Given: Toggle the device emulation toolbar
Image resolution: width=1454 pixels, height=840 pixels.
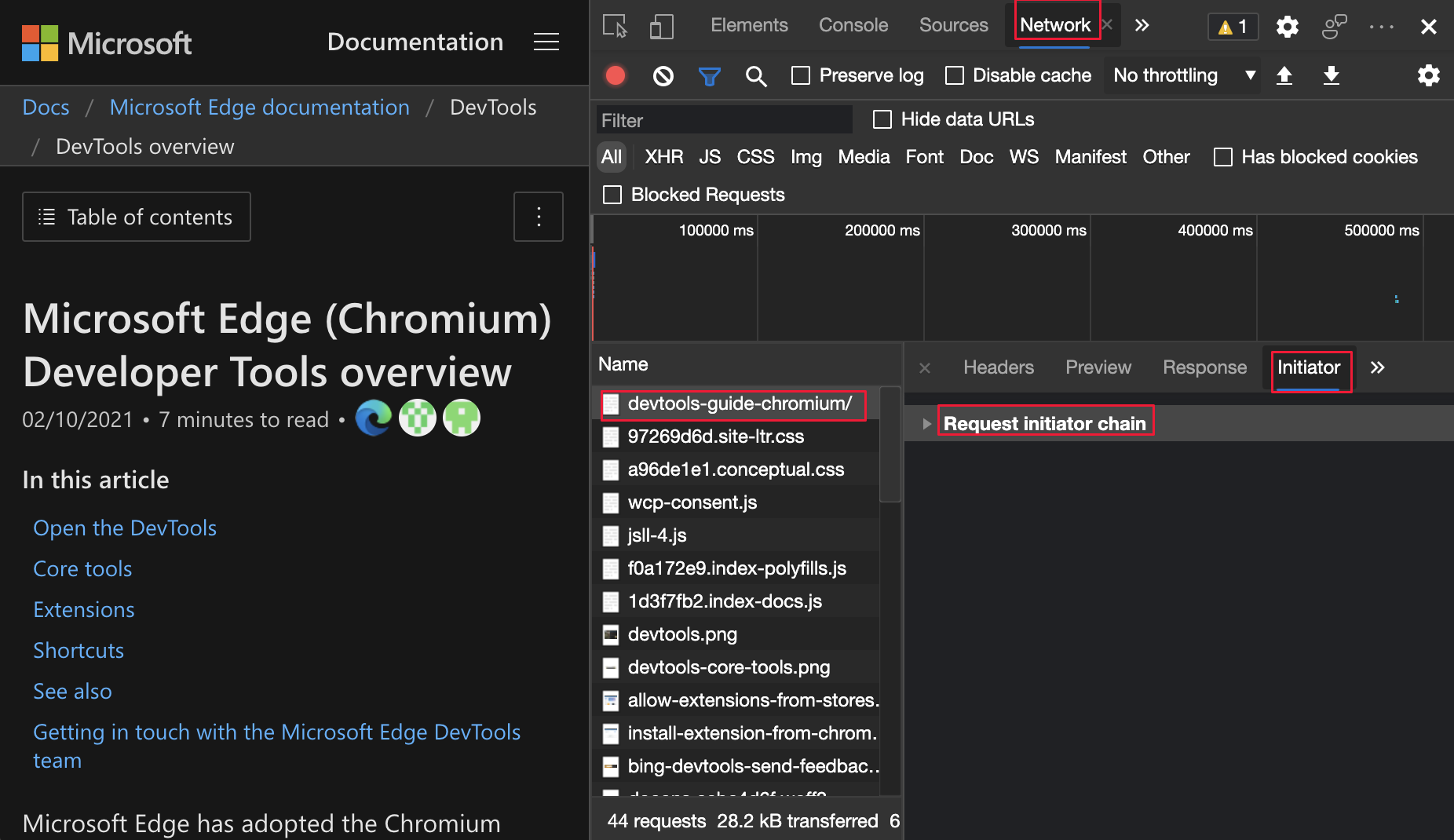Looking at the screenshot, I should [662, 26].
